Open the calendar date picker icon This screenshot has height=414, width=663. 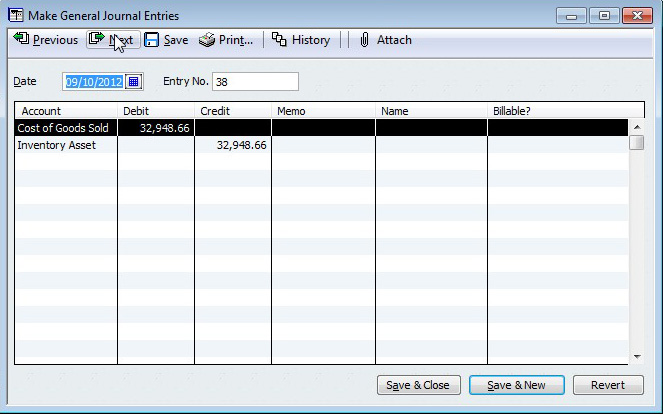pos(135,81)
